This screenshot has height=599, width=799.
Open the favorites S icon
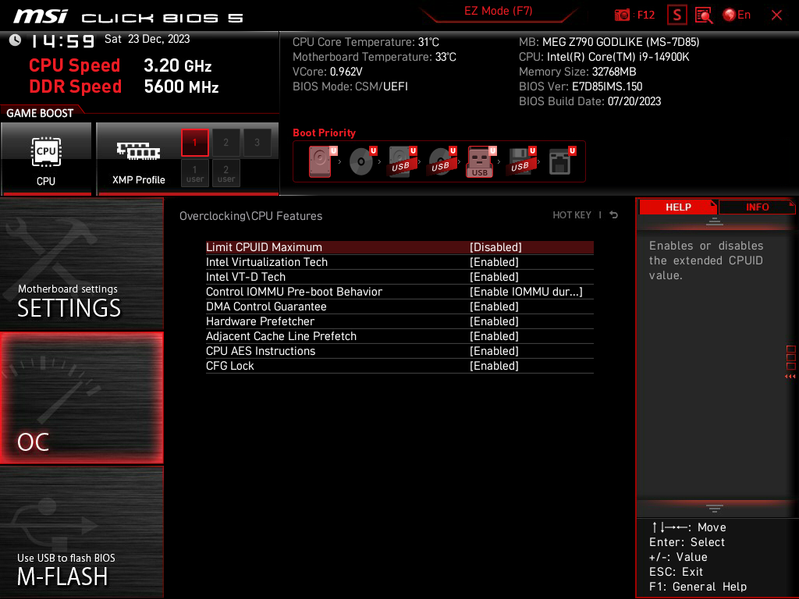(x=677, y=15)
